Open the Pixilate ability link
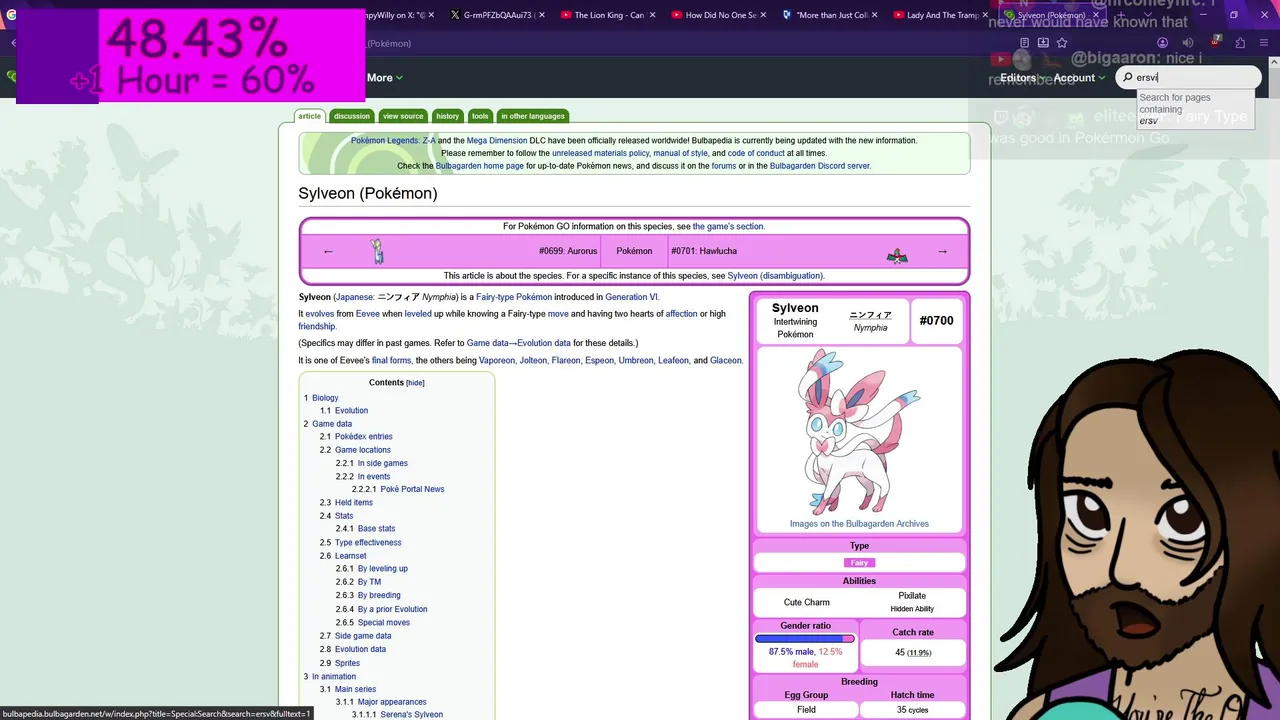Viewport: 1280px width, 720px height. pos(912,596)
